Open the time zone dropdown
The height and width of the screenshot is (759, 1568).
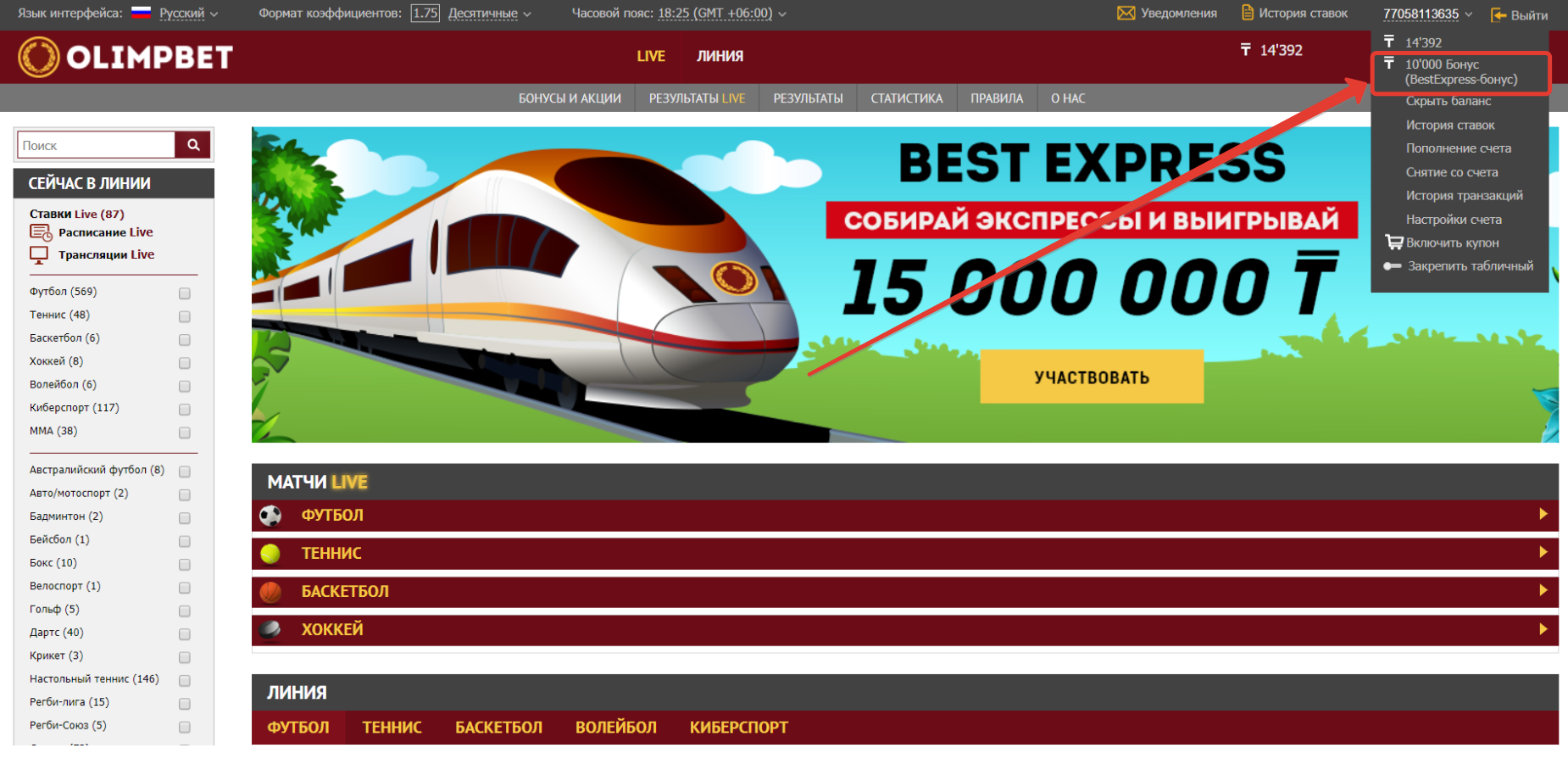(722, 14)
